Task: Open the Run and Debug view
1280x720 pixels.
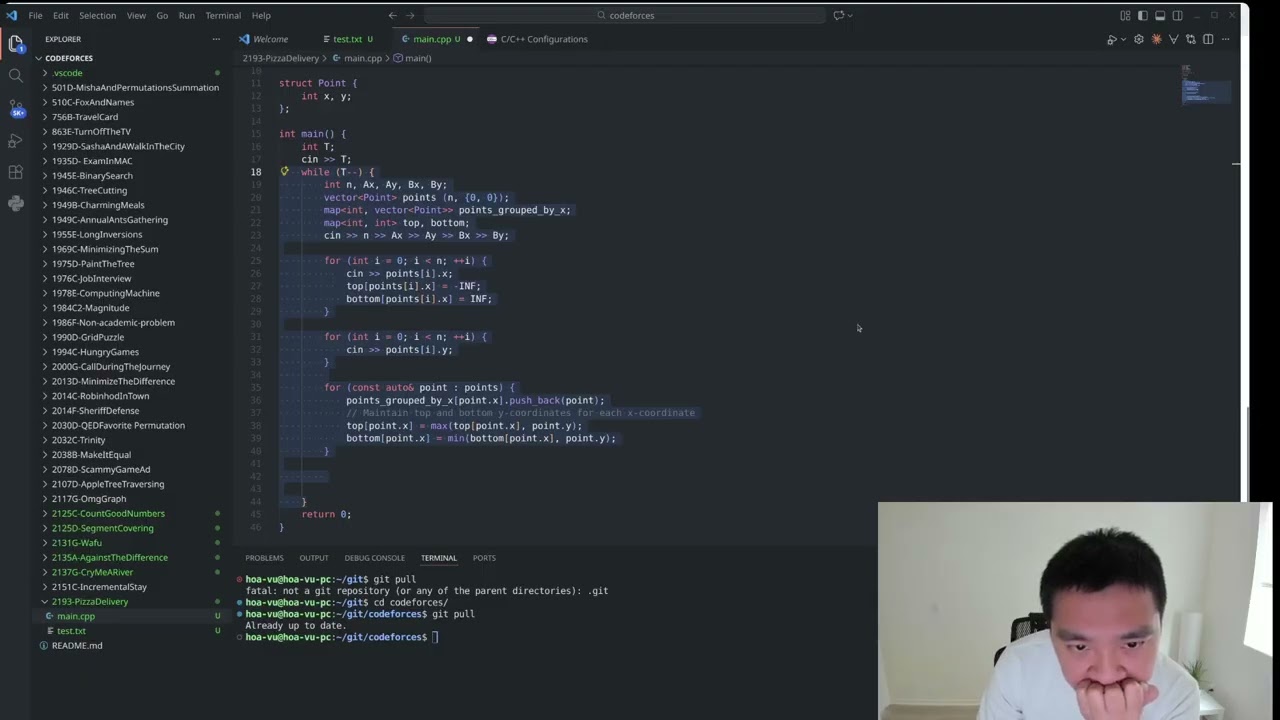Action: (x=15, y=140)
